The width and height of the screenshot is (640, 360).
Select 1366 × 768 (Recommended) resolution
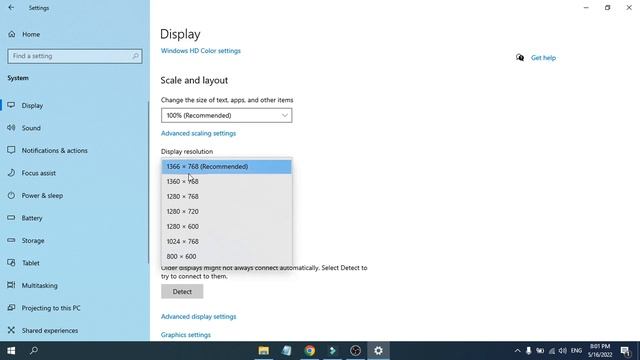point(227,167)
